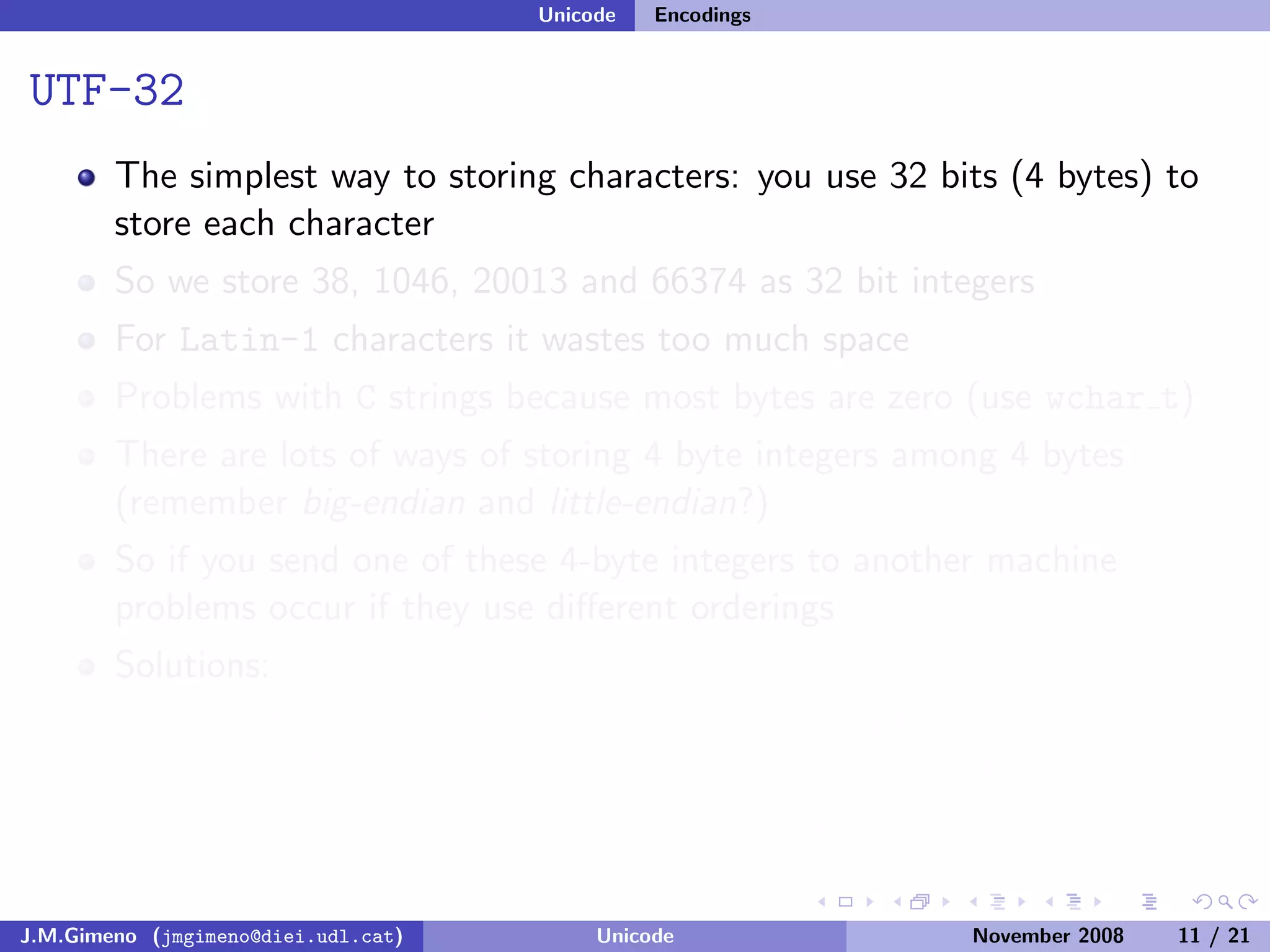The height and width of the screenshot is (952, 1270).
Task: Click the go-back curved arrow icon
Action: pyautogui.click(x=1202, y=902)
